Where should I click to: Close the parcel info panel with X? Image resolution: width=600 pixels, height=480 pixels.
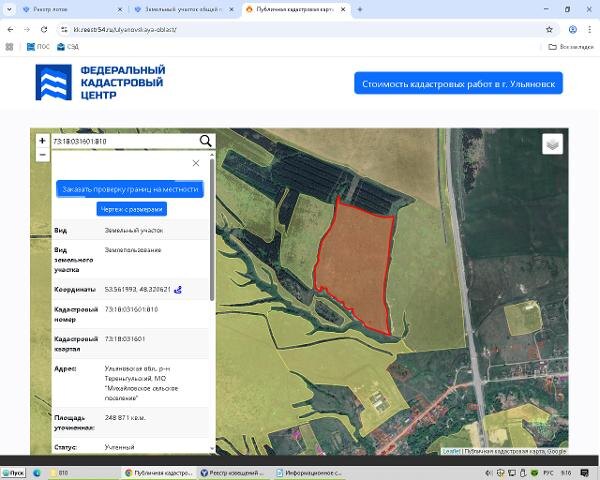click(x=196, y=163)
